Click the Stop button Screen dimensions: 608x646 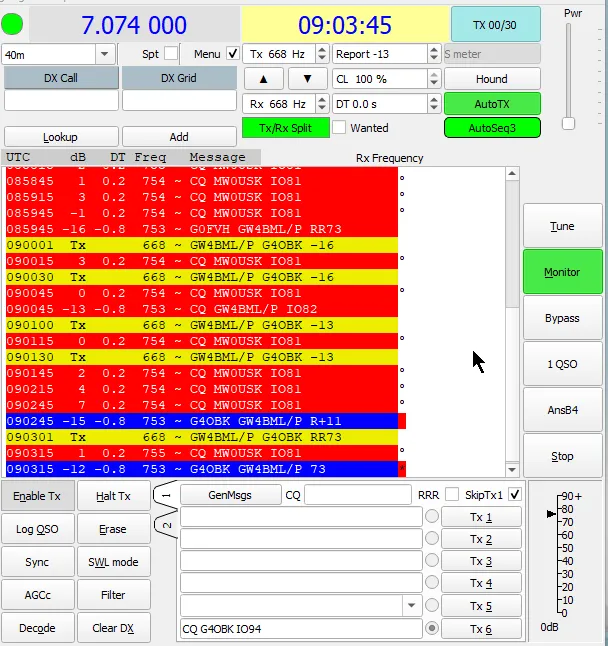562,456
